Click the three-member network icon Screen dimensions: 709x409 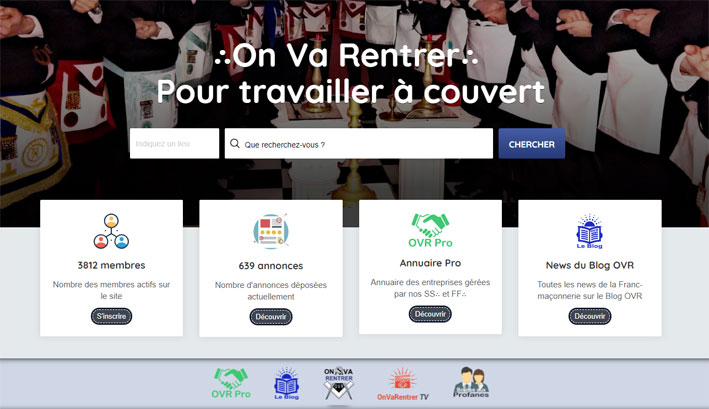111,231
